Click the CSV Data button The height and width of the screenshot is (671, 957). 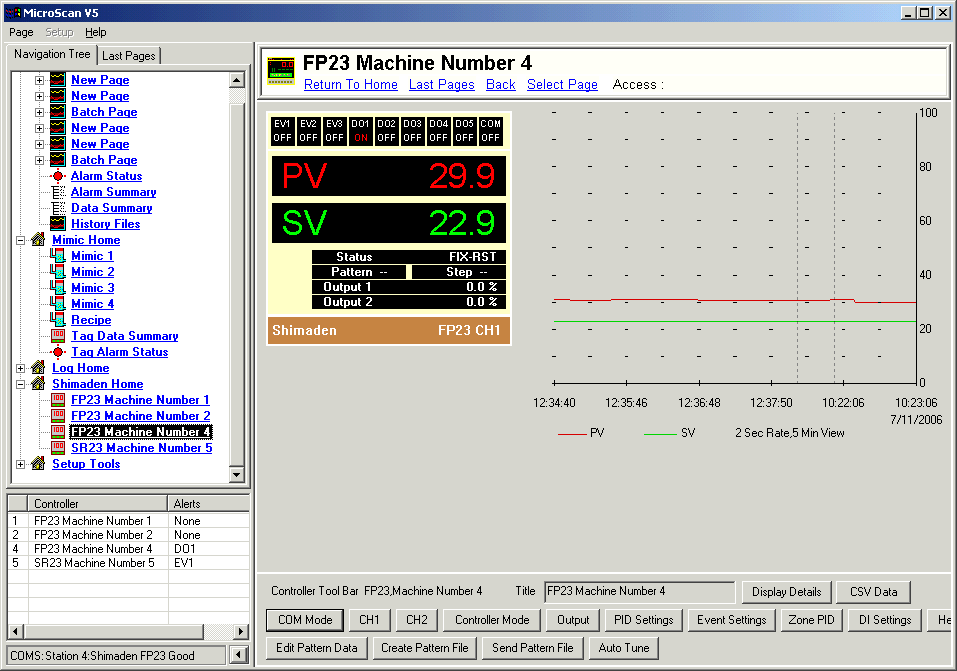click(x=873, y=592)
